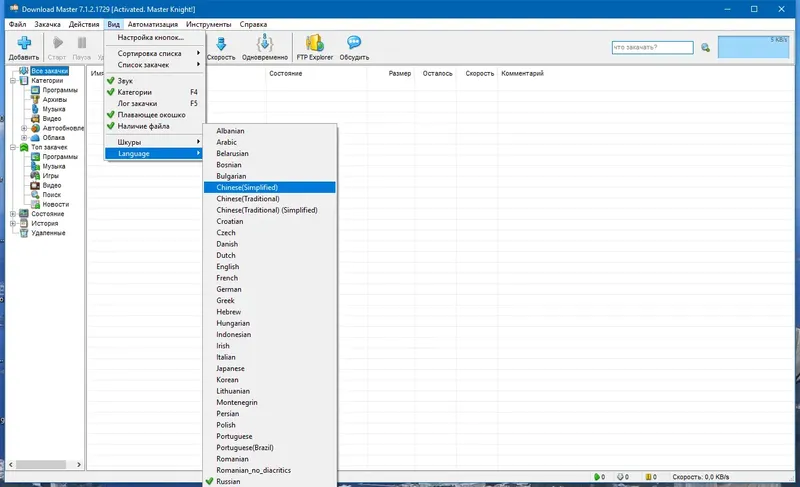This screenshot has height=487, width=800.
Task: Click the Добавить plus icon
Action: pos(24,43)
